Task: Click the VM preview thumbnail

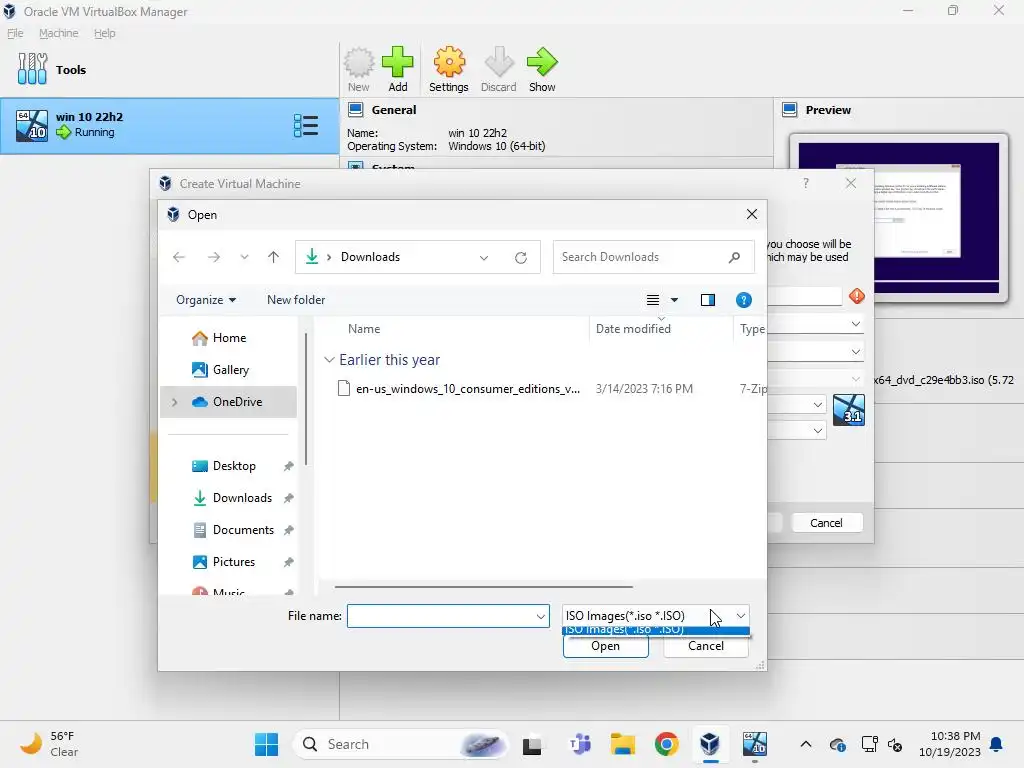Action: 899,217
